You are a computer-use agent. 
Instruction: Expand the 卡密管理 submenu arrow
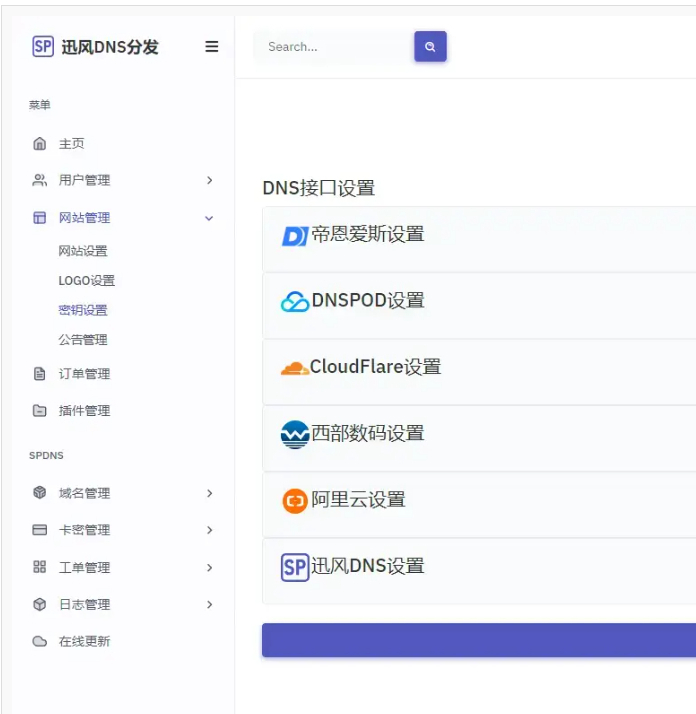[x=209, y=530]
